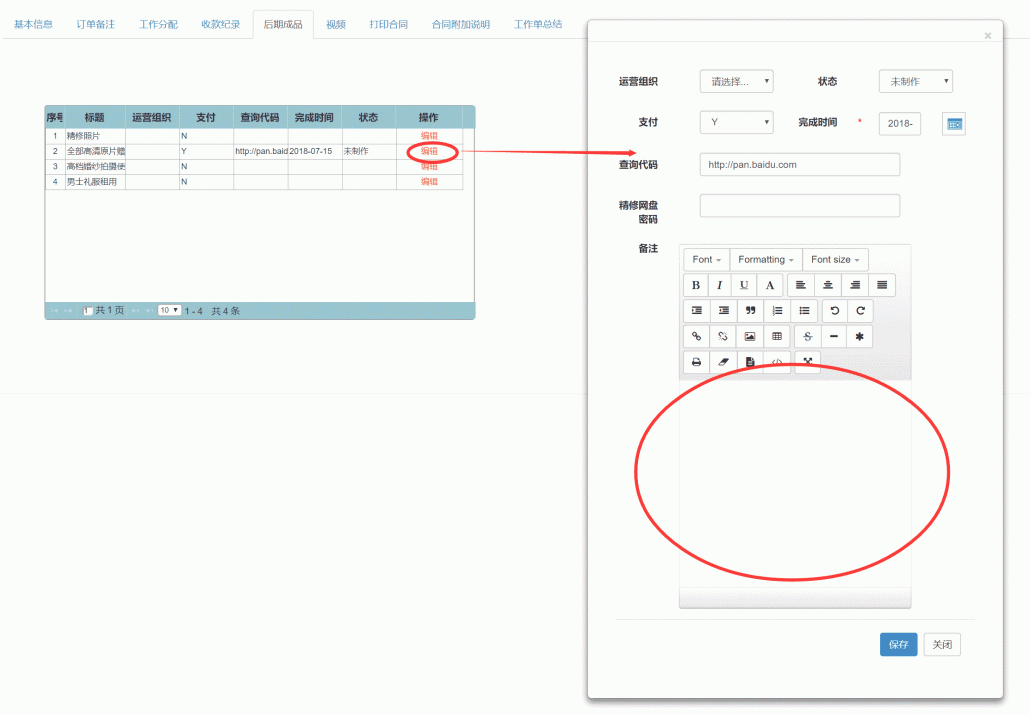Click 编辑 link for 精修照片 row

click(429, 135)
